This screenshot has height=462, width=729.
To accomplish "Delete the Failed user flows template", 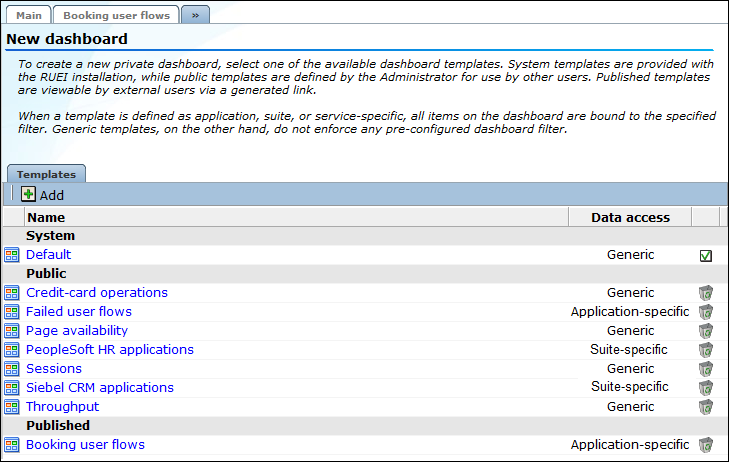I will (x=706, y=312).
